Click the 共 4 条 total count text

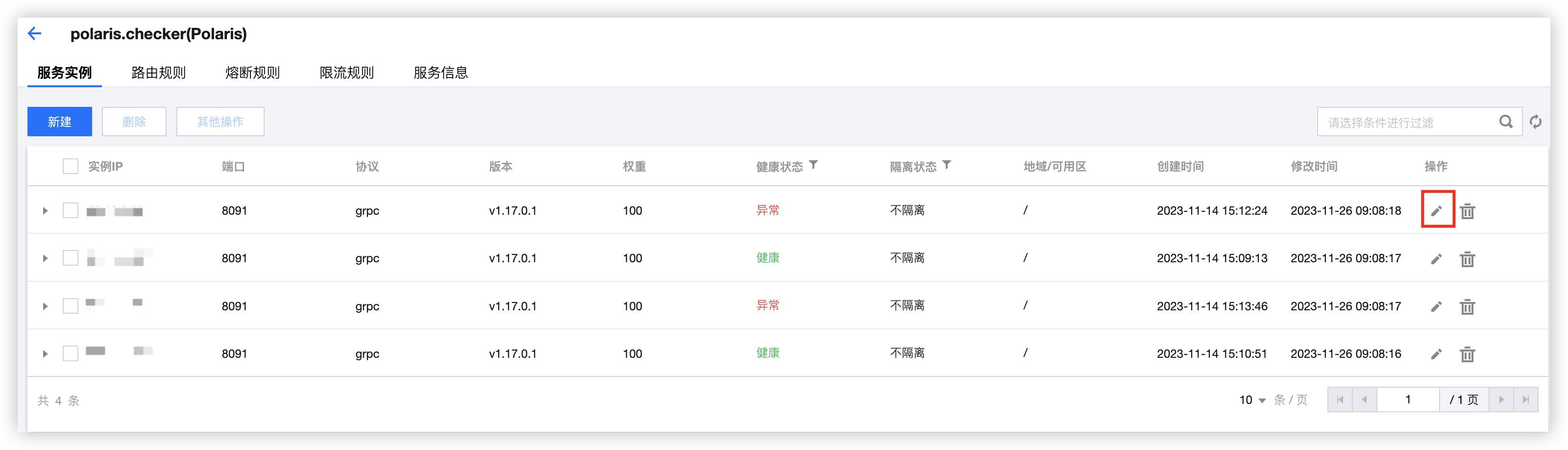(x=58, y=400)
